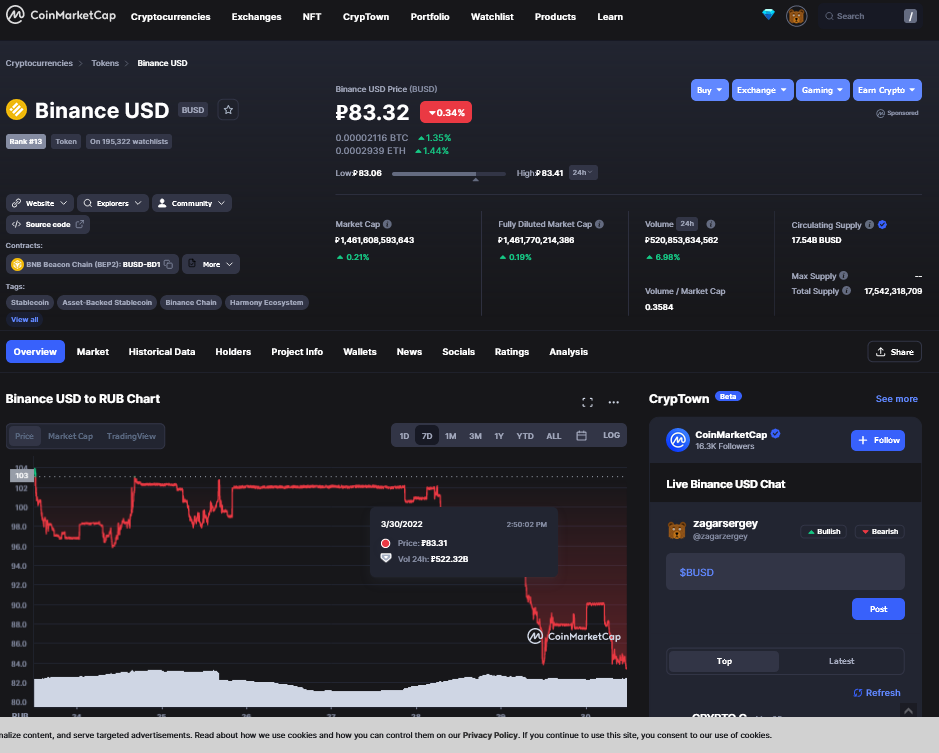
Task: Open the Privacy Policy link
Action: pos(490,735)
